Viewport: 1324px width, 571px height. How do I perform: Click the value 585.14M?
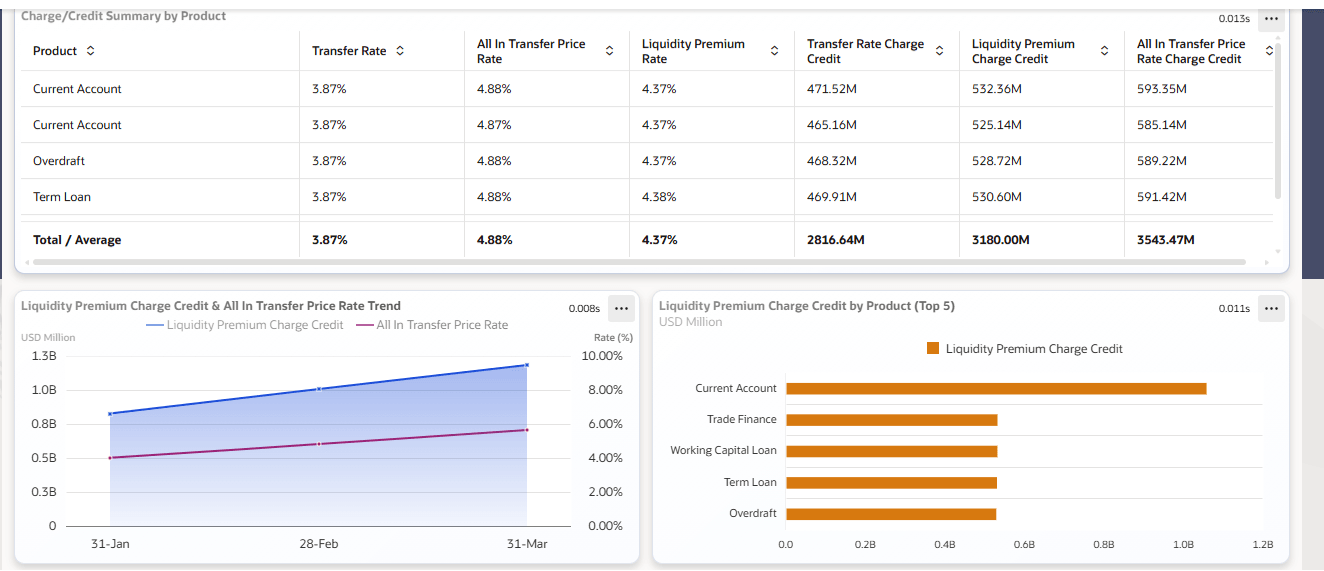click(x=1162, y=125)
